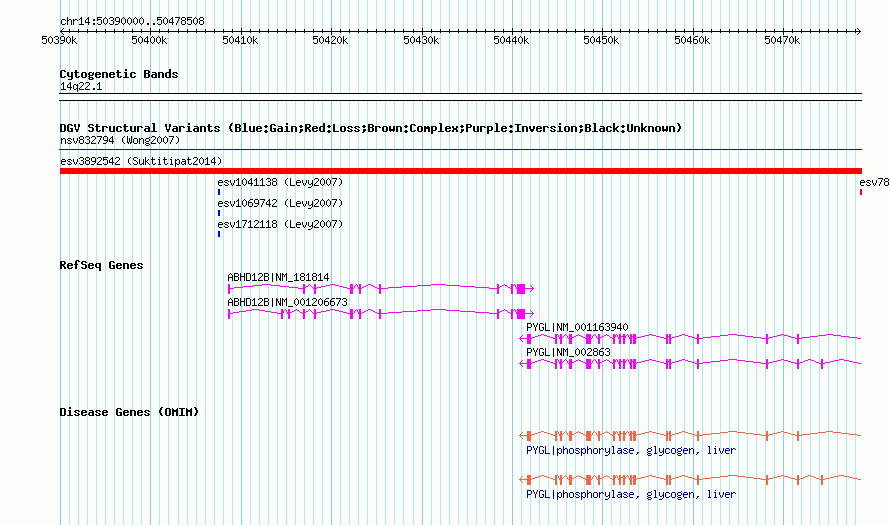Click the lower orange OMIM PYGL glyph
This screenshot has height=525, width=890.
click(x=690, y=480)
